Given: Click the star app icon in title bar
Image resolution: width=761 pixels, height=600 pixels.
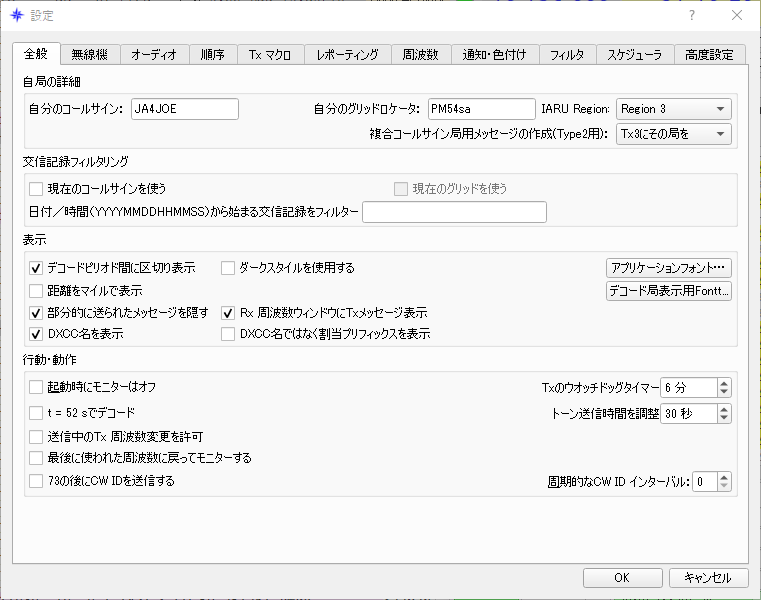Looking at the screenshot, I should point(17,16).
